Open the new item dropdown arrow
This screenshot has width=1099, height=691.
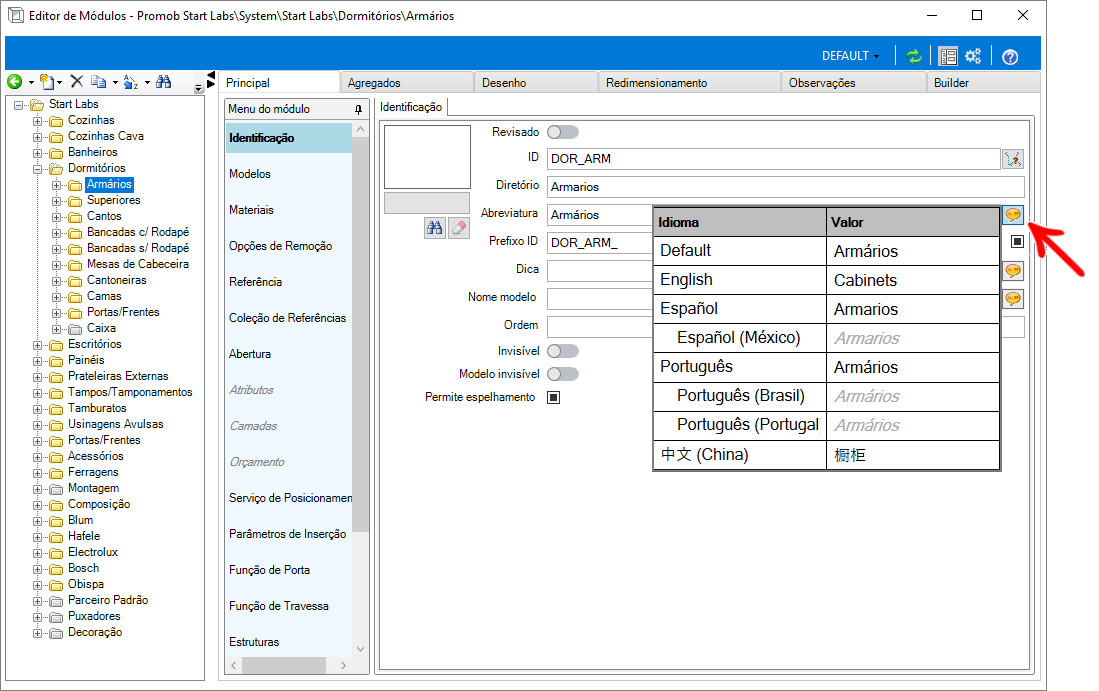coord(60,83)
